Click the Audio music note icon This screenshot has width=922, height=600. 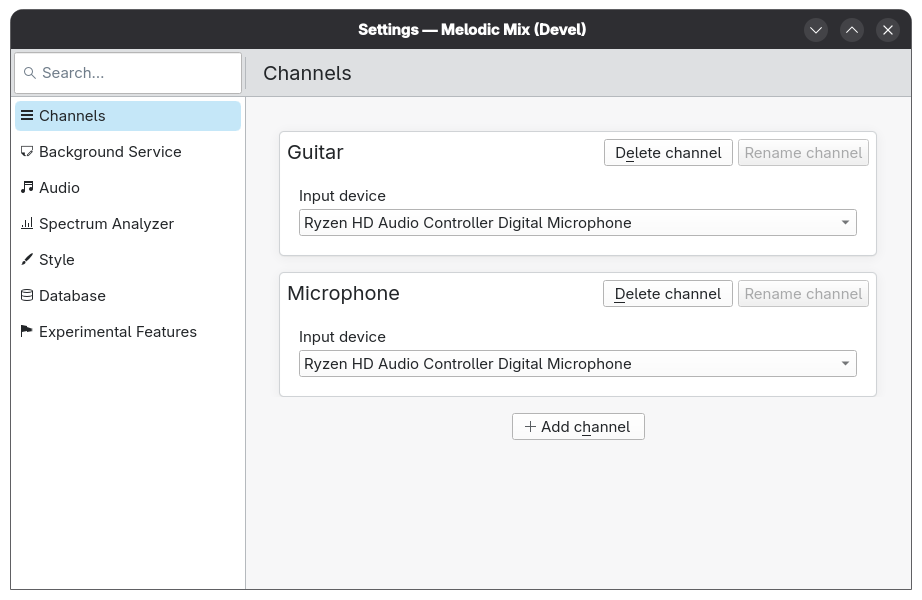click(27, 188)
